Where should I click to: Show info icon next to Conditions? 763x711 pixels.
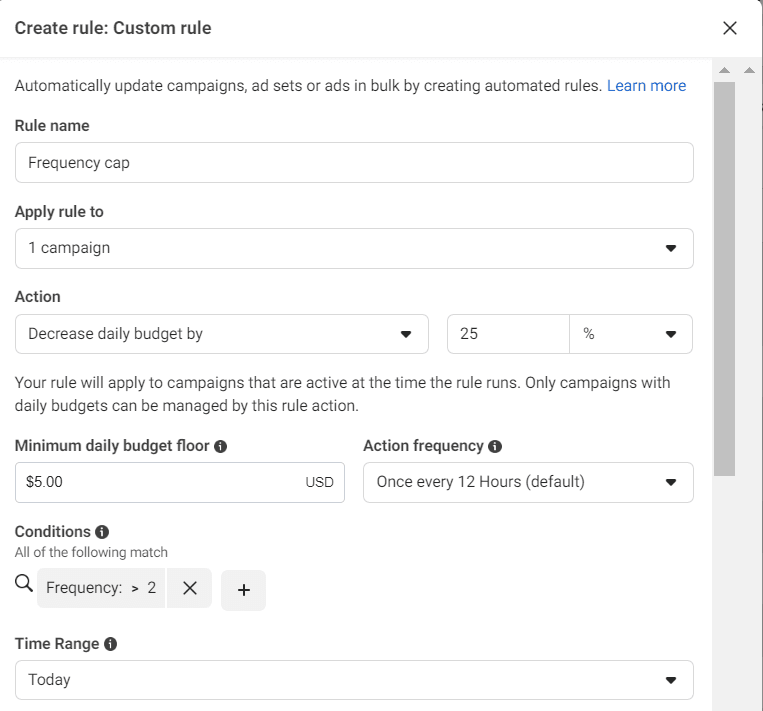(102, 532)
